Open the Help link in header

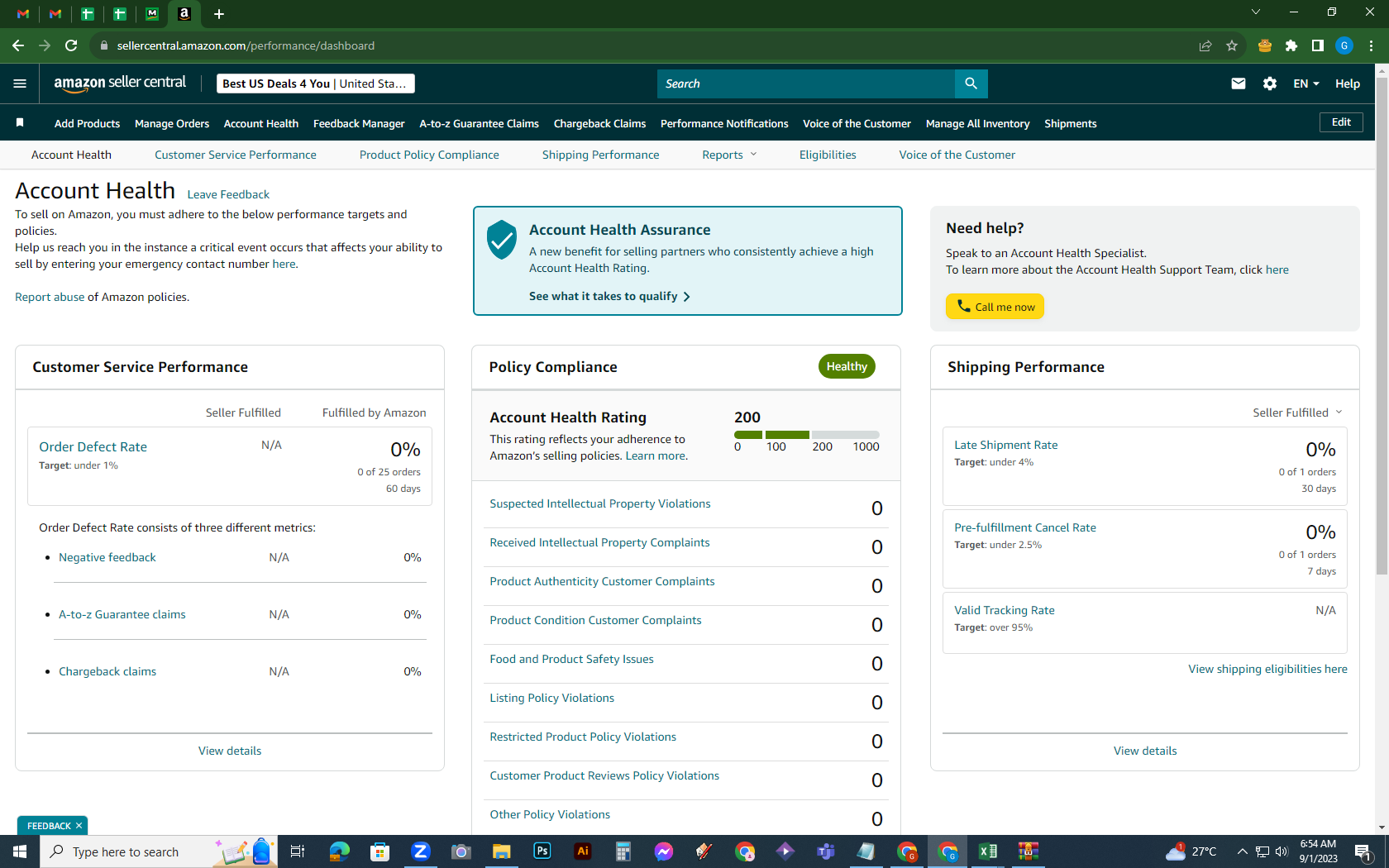point(1348,83)
